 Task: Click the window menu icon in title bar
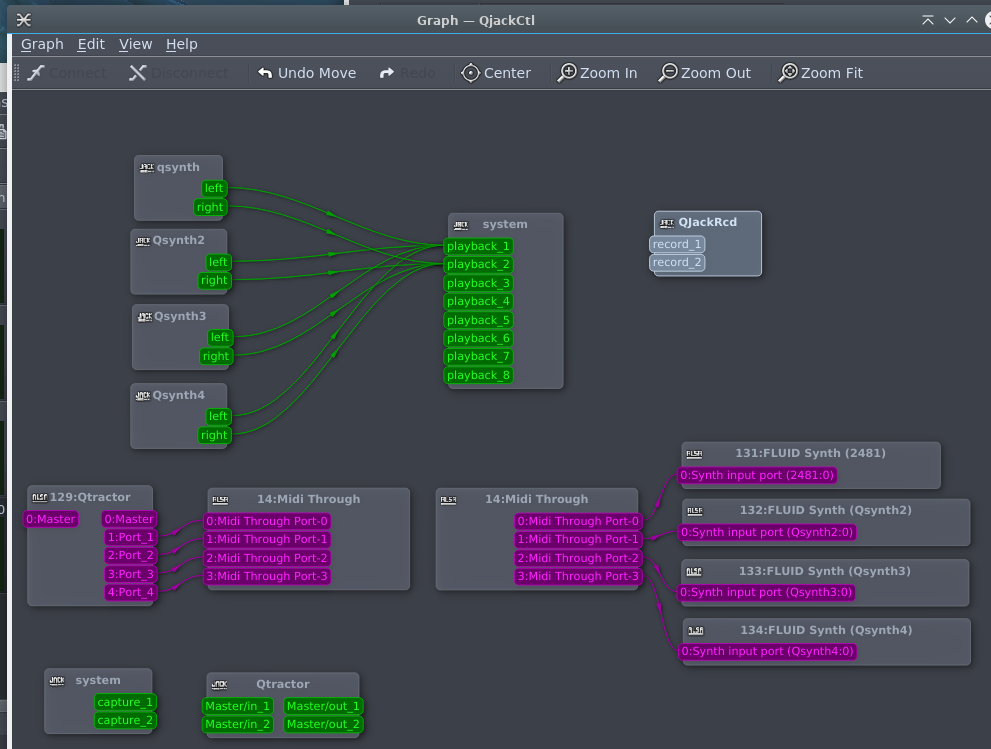(23, 20)
